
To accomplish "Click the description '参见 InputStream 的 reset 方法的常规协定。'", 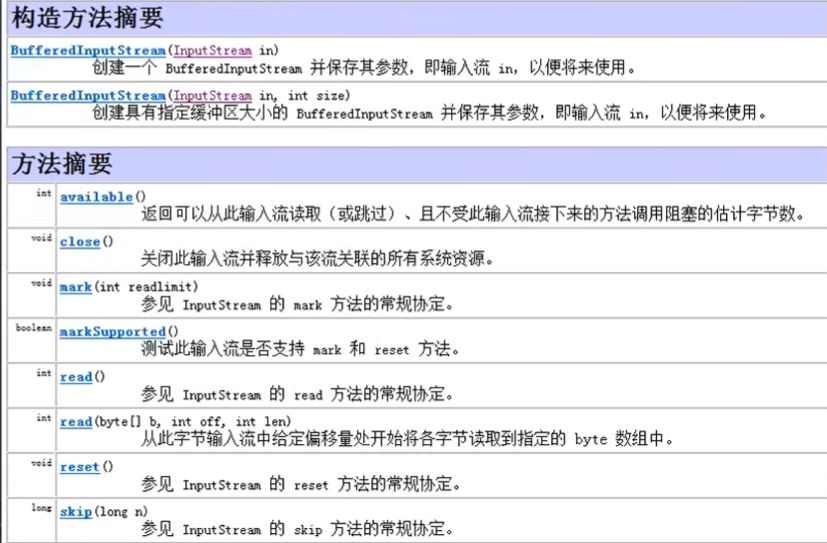I will point(301,484).
